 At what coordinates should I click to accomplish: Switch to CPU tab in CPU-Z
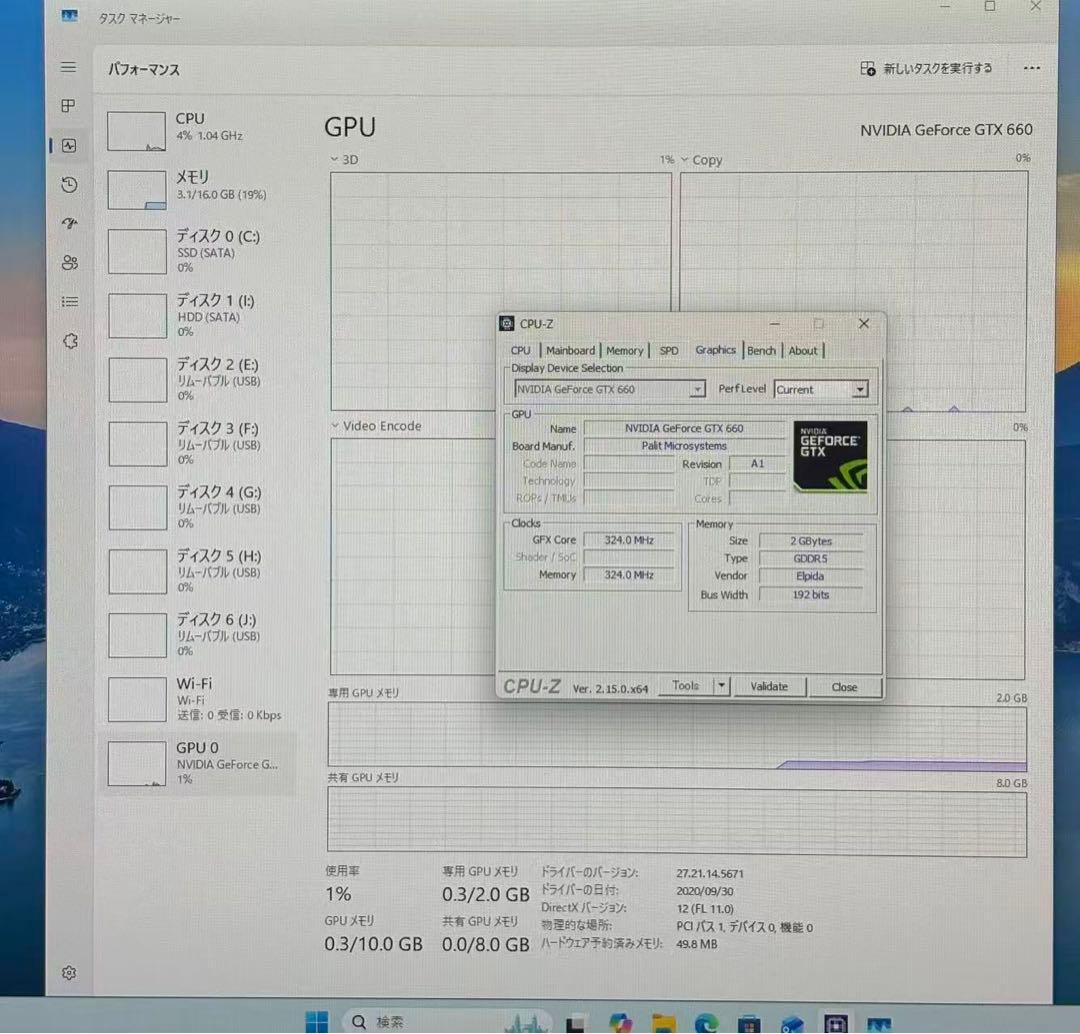click(521, 350)
